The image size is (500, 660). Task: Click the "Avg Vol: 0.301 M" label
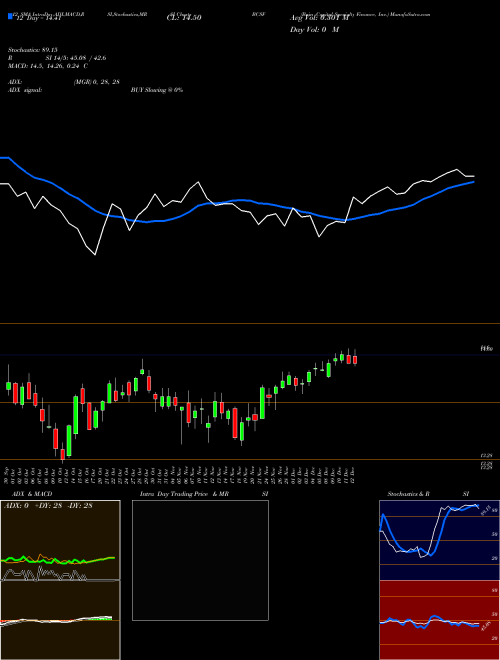pos(319,18)
